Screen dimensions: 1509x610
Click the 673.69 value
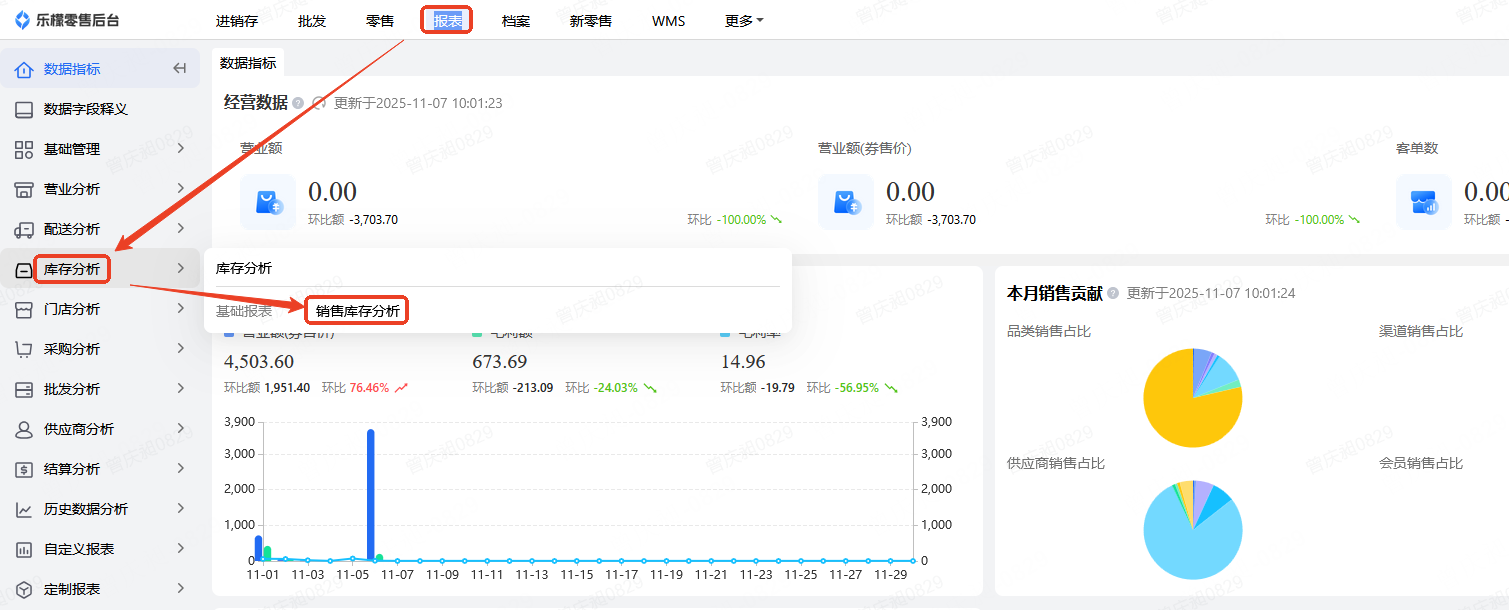coord(499,362)
